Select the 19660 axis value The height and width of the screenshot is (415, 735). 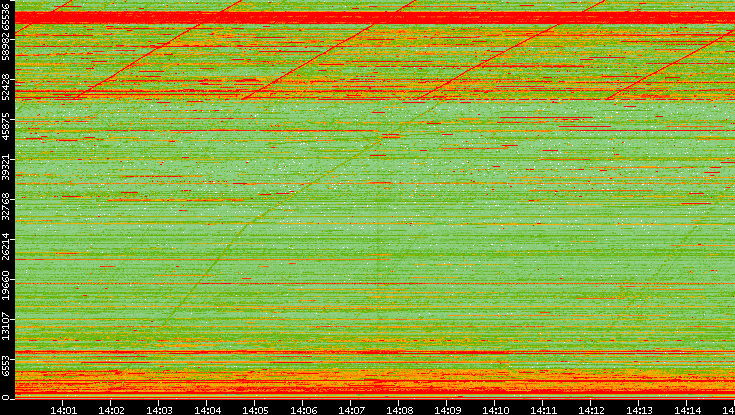coord(5,284)
